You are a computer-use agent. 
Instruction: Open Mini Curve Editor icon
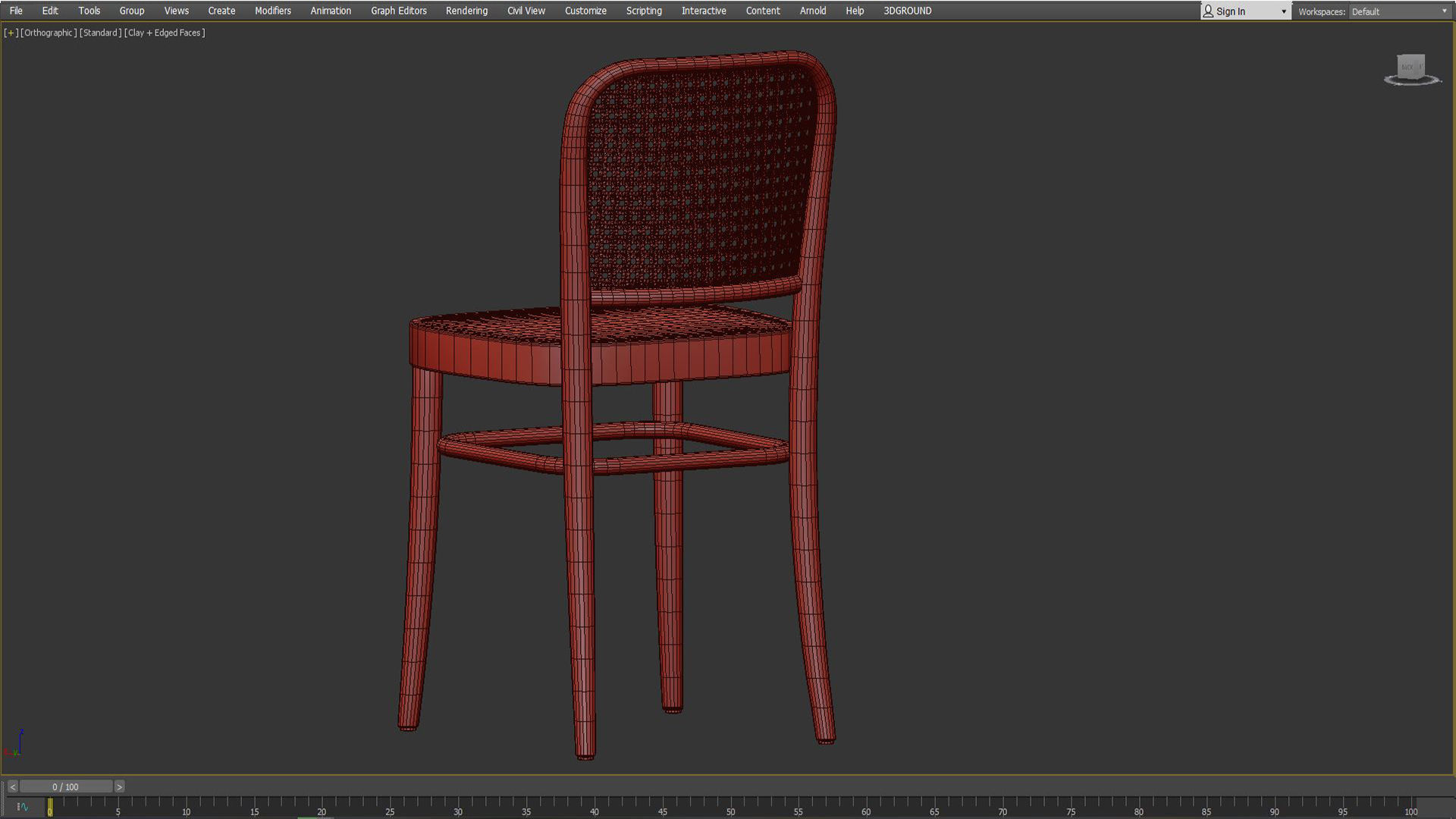point(22,807)
